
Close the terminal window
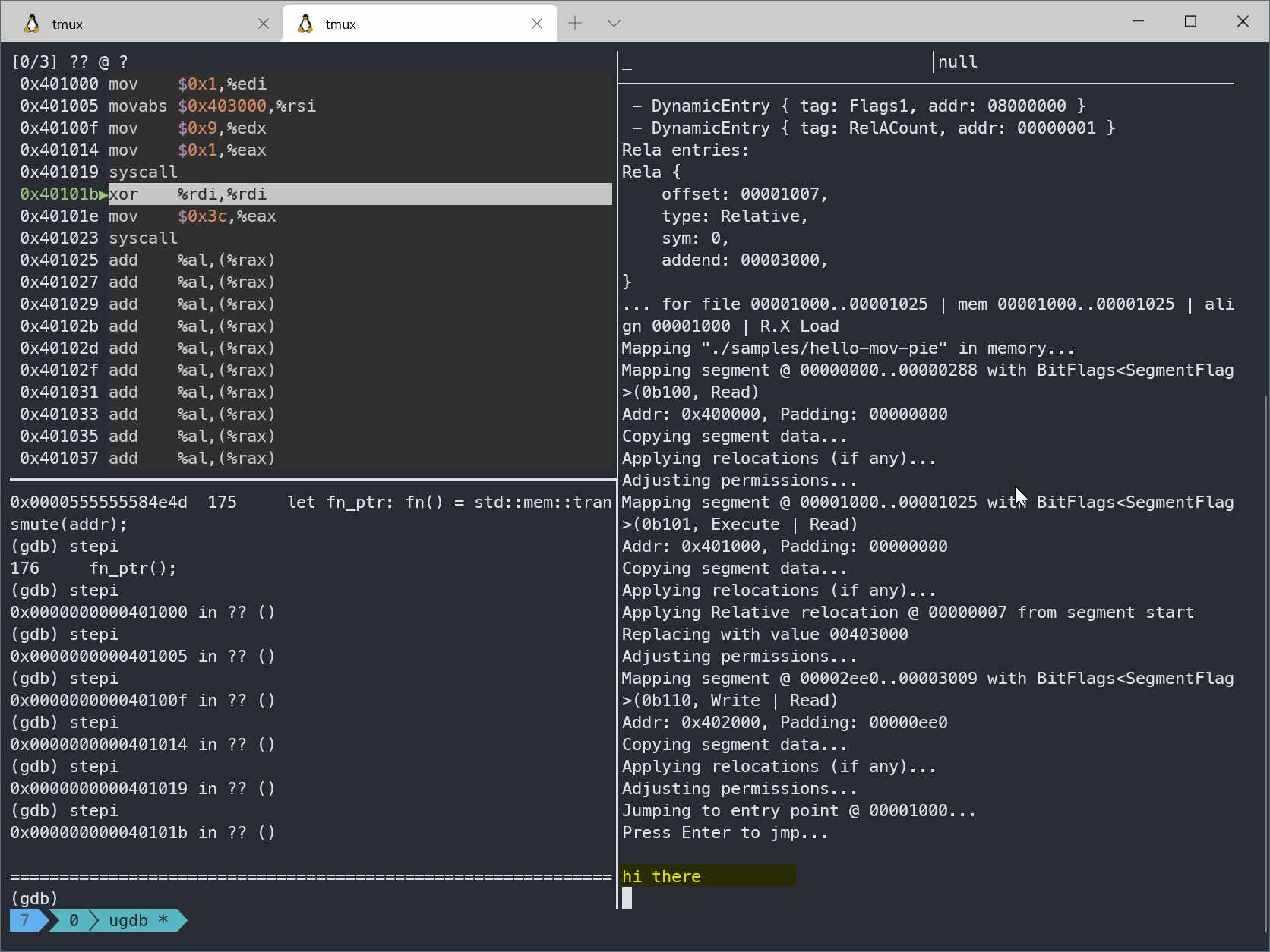[x=1243, y=21]
